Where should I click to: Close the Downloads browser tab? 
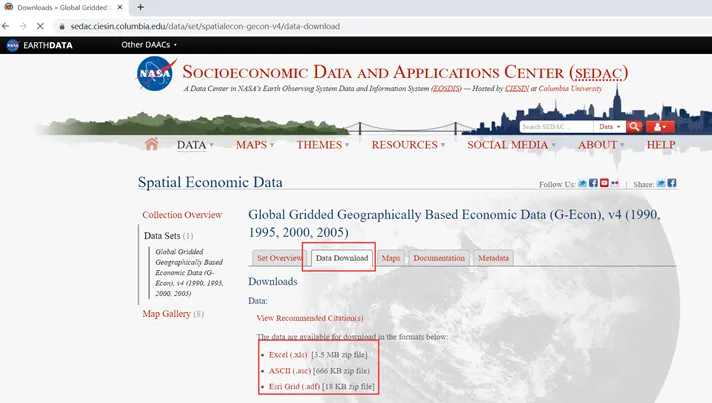(120, 7)
